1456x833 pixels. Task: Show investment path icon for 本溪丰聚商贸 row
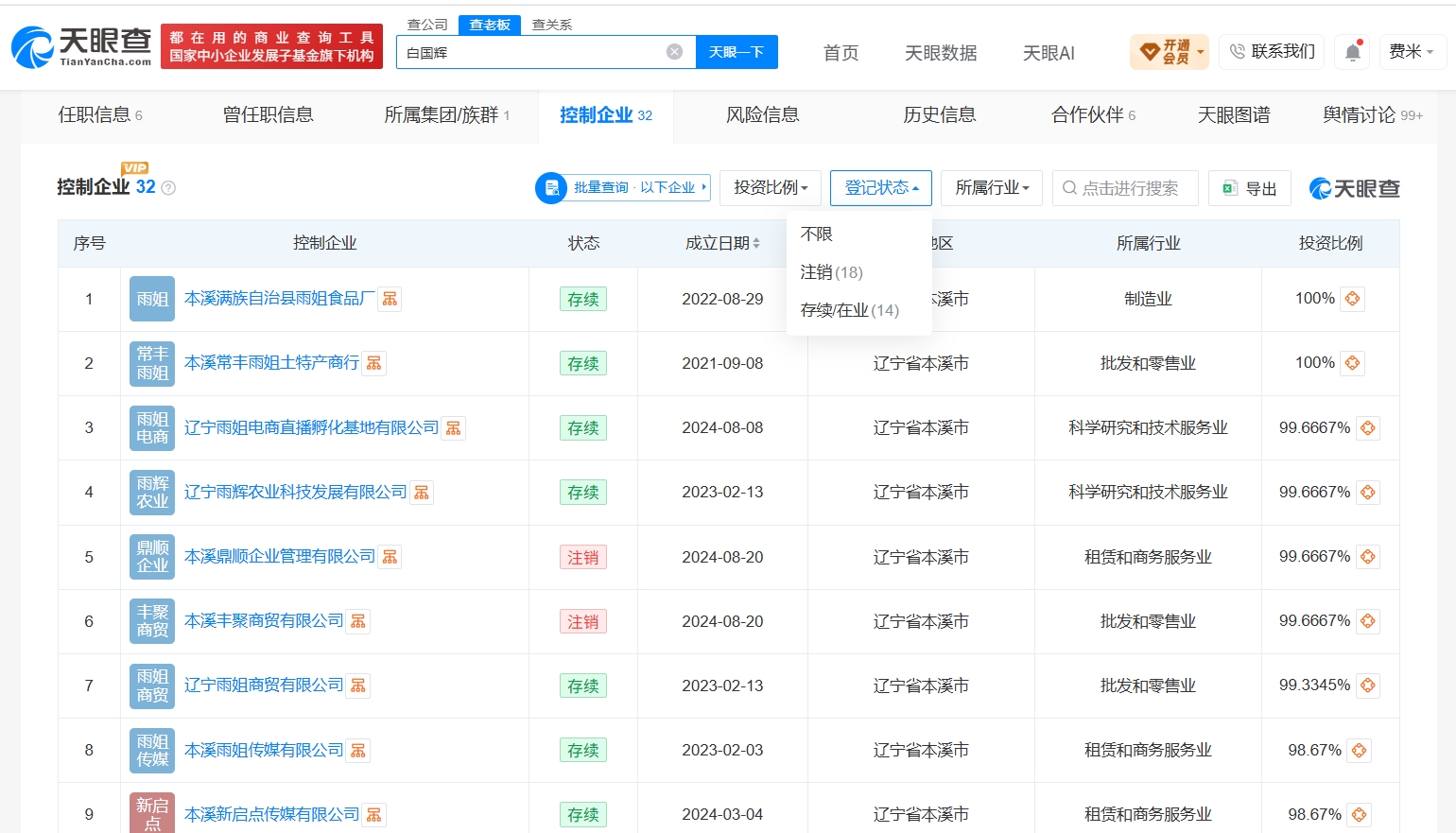tap(1368, 621)
